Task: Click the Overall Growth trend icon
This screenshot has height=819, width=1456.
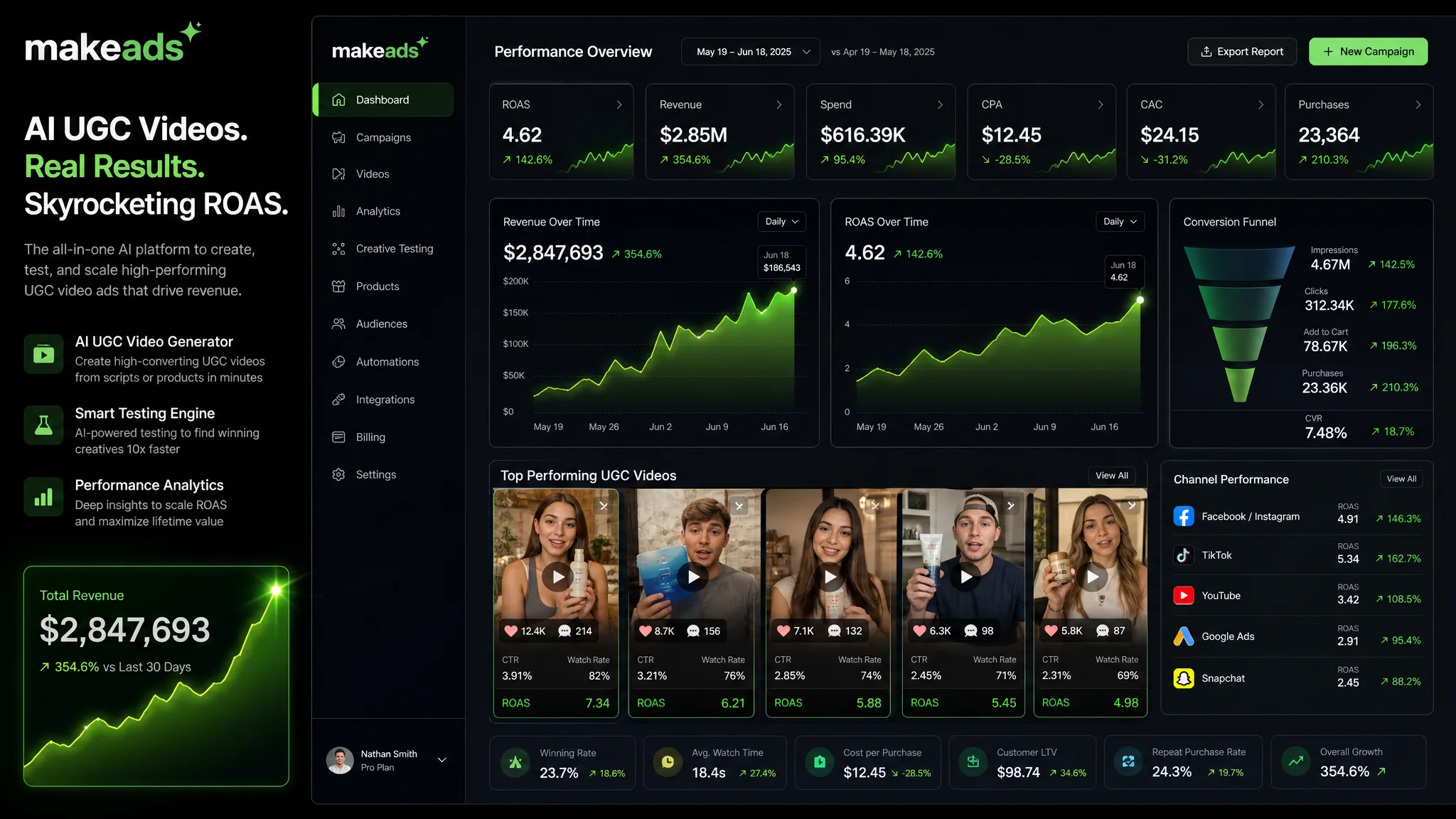Action: click(1296, 761)
